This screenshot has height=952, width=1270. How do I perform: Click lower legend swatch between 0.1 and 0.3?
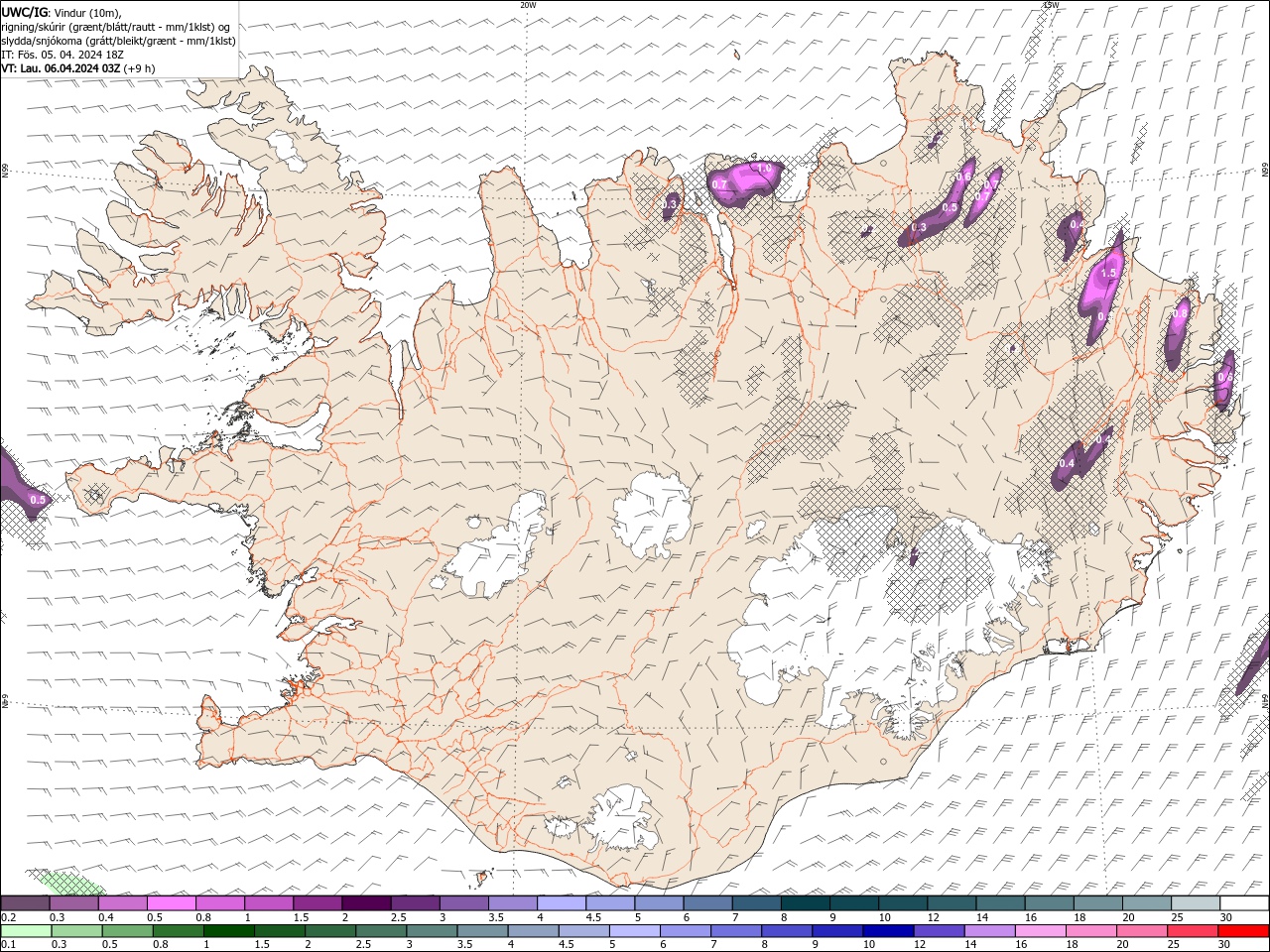[x=26, y=930]
